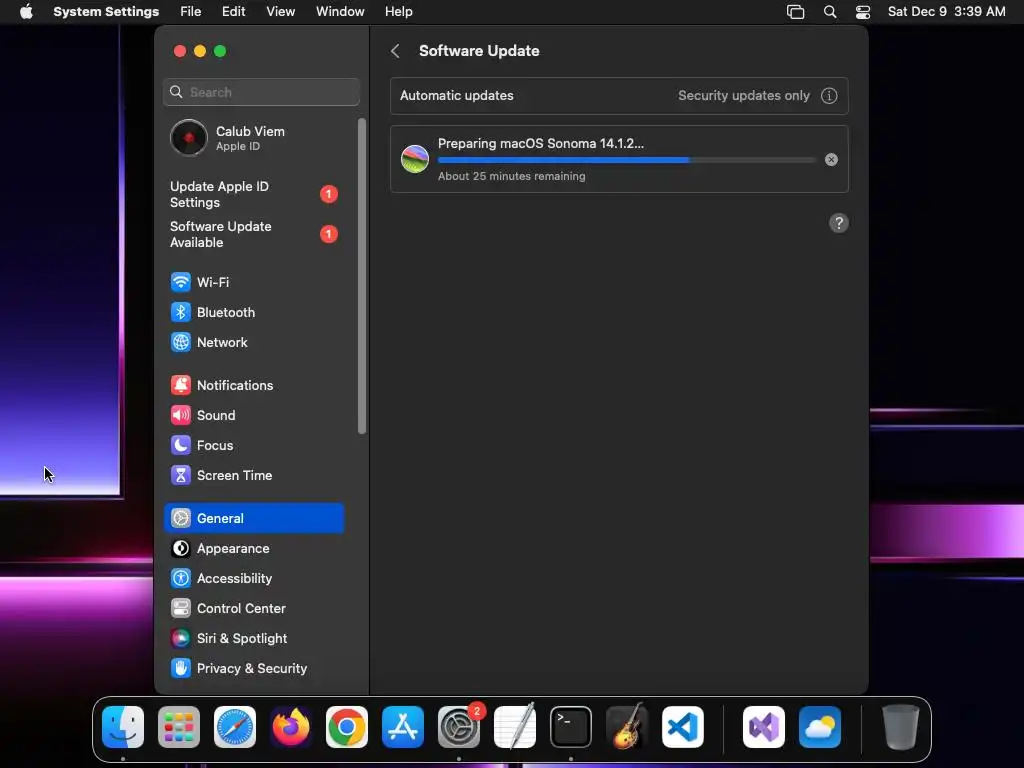Open Trash from the Dock
1024x768 pixels.
pyautogui.click(x=901, y=727)
